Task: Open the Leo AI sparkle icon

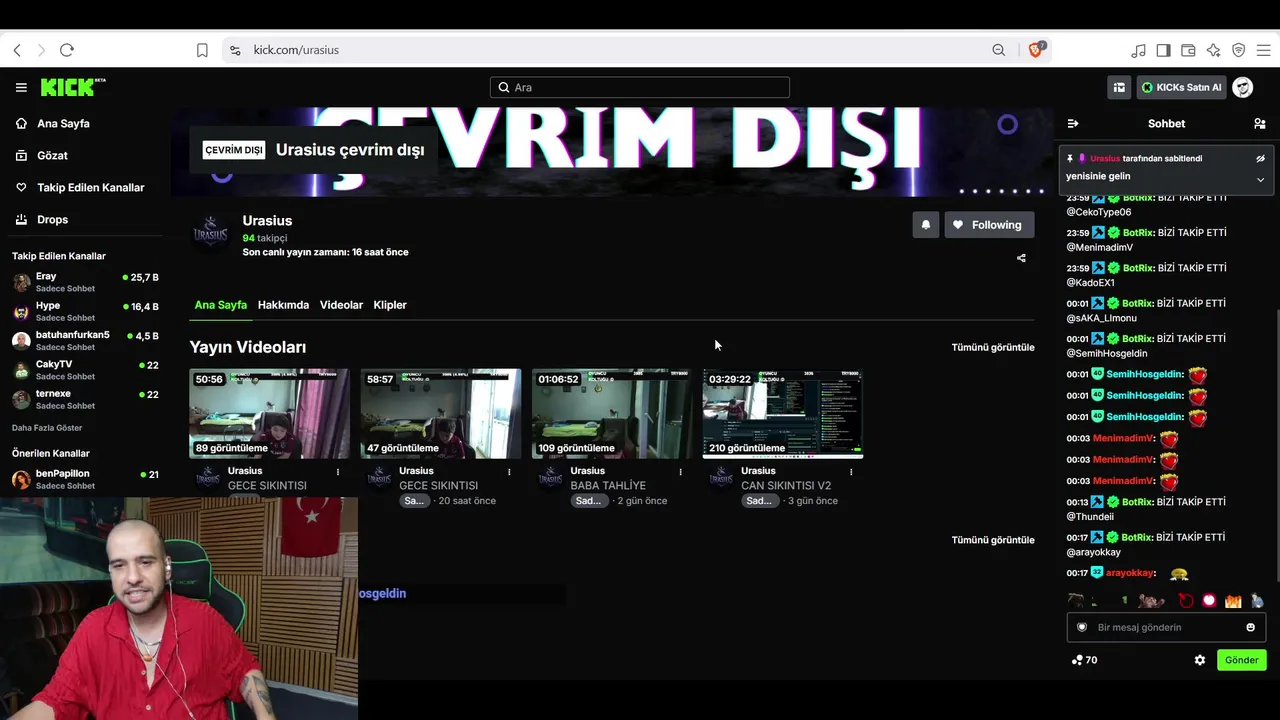Action: pos(1214,50)
